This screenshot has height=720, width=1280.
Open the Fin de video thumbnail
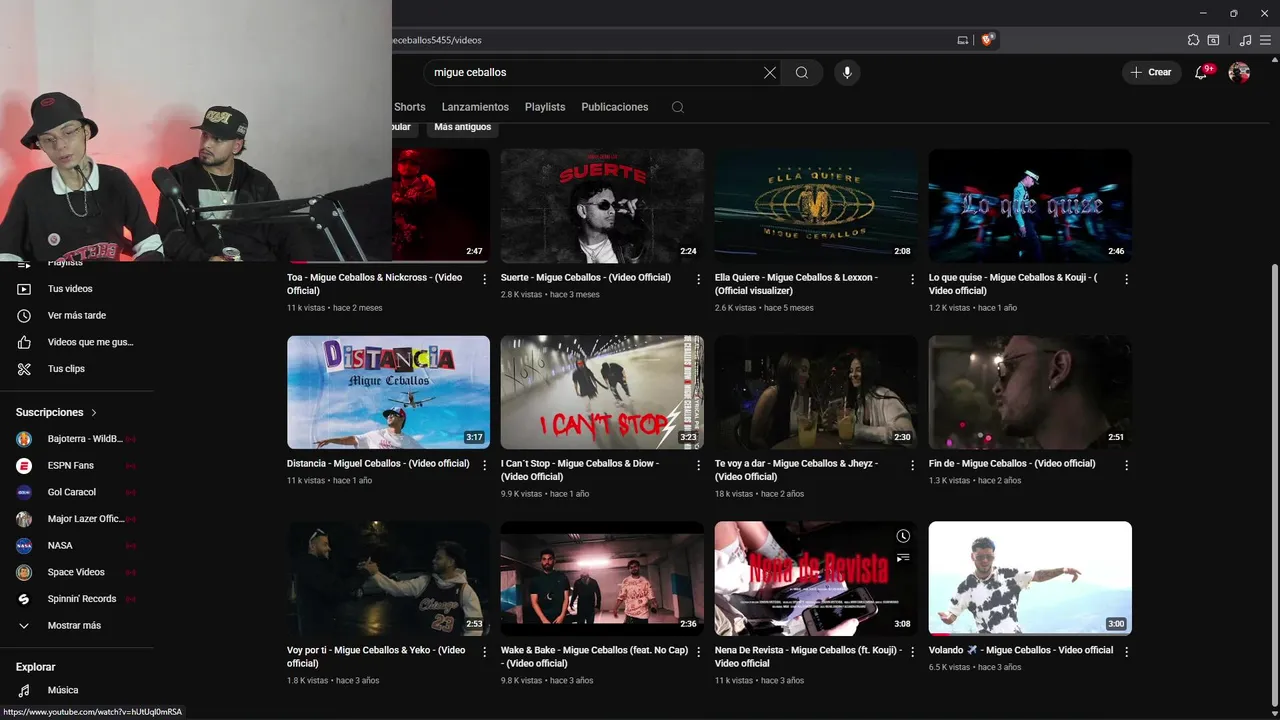(x=1030, y=392)
